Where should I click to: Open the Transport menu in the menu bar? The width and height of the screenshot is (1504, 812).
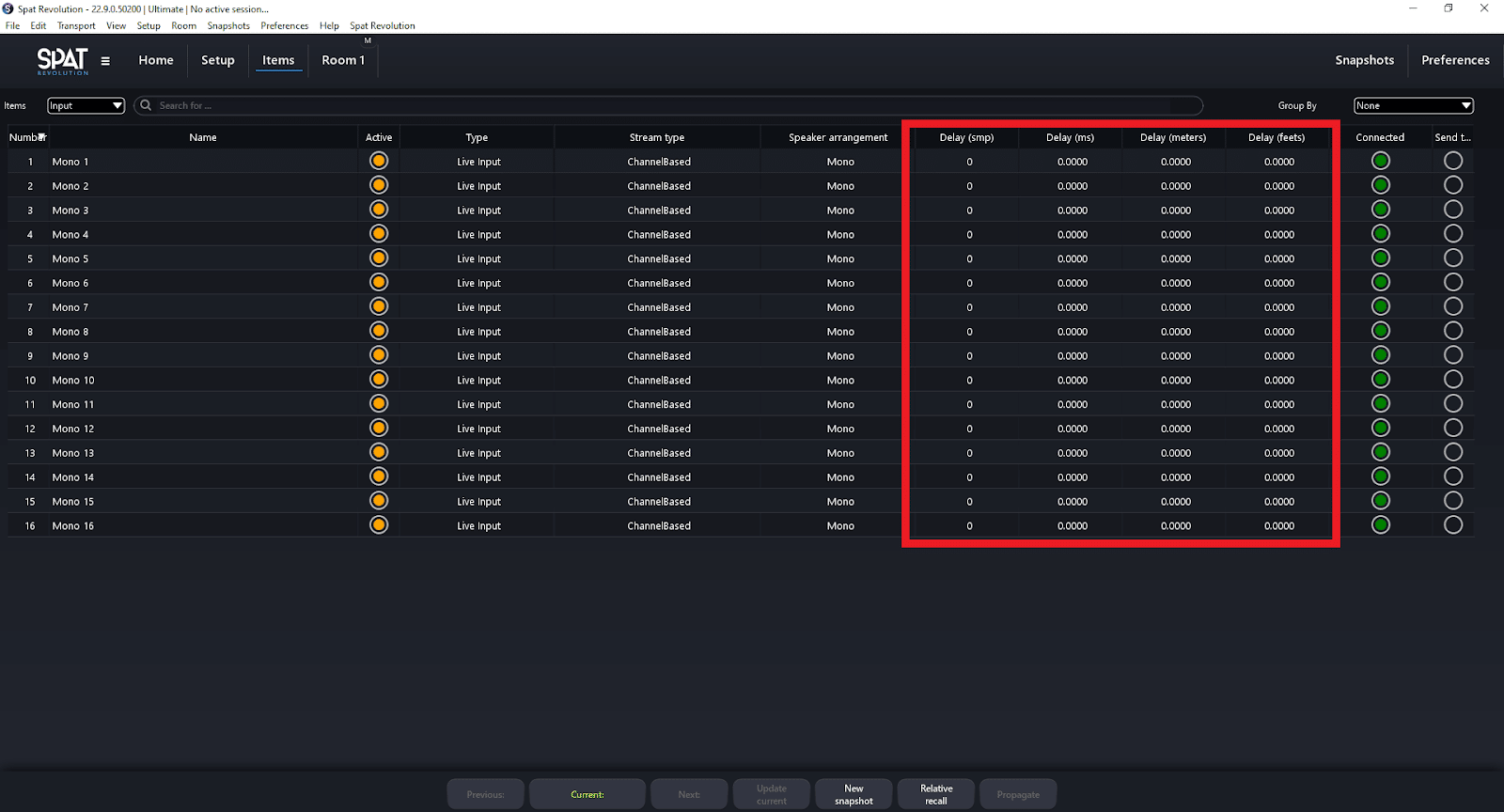[x=76, y=25]
